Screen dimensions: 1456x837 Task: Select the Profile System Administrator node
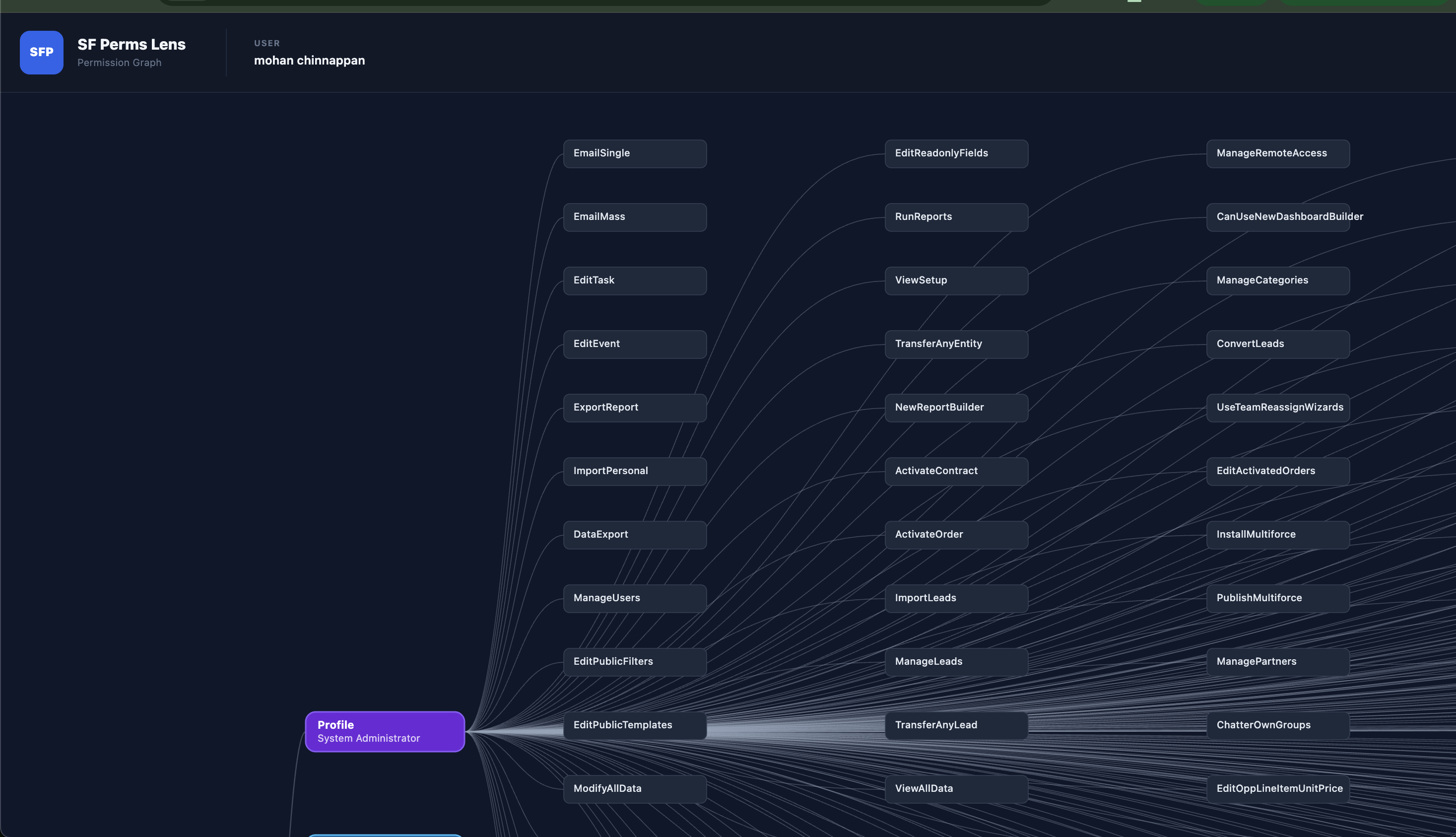[x=385, y=731]
